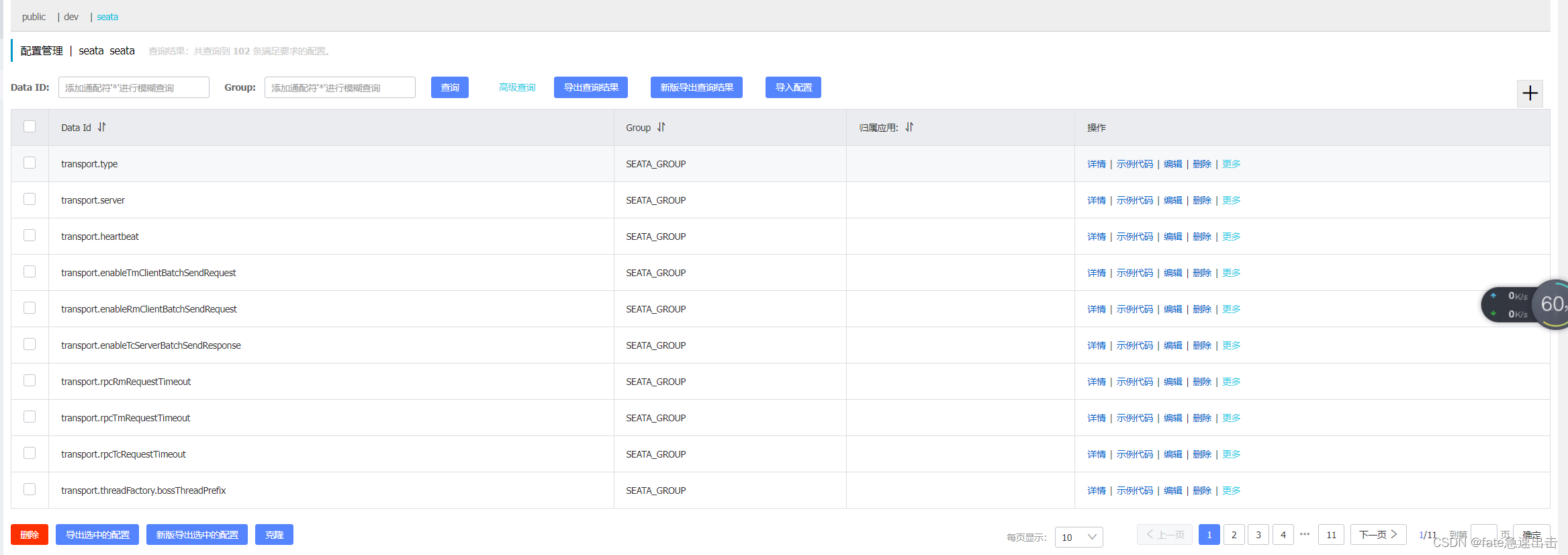This screenshot has height=555, width=1568.
Task: Click the network speed floating widget
Action: pos(1524,305)
